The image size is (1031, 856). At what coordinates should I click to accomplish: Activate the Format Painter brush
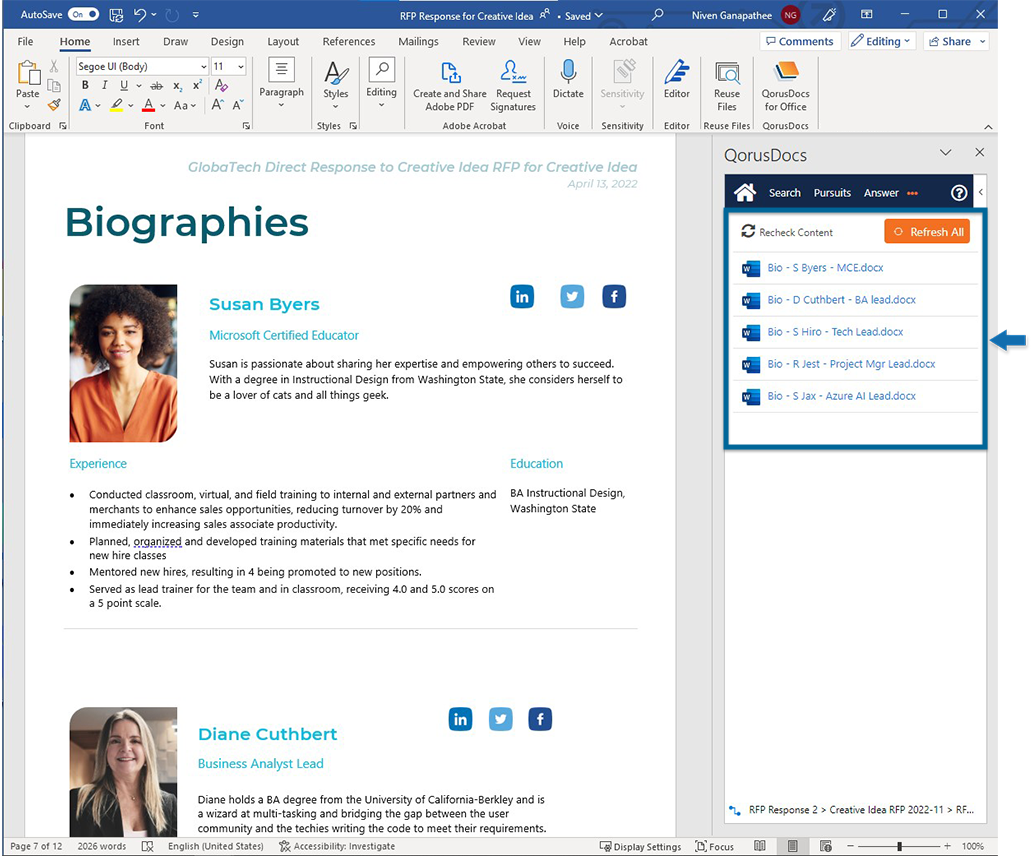(x=54, y=105)
